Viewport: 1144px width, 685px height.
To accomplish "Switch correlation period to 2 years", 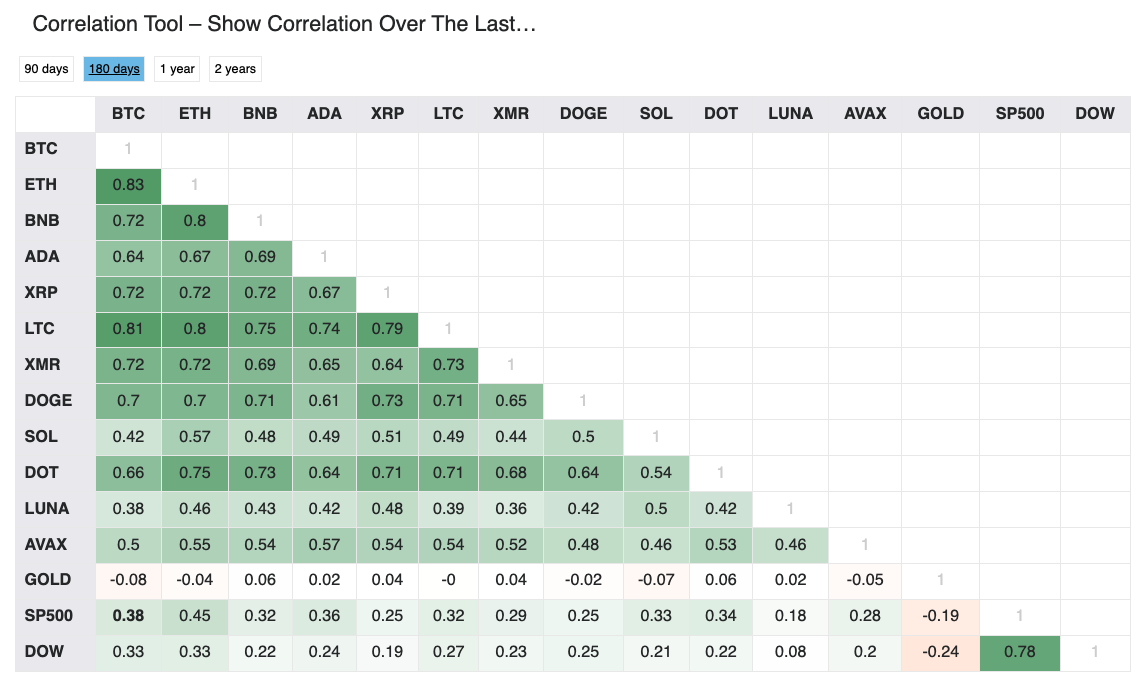I will [x=235, y=69].
